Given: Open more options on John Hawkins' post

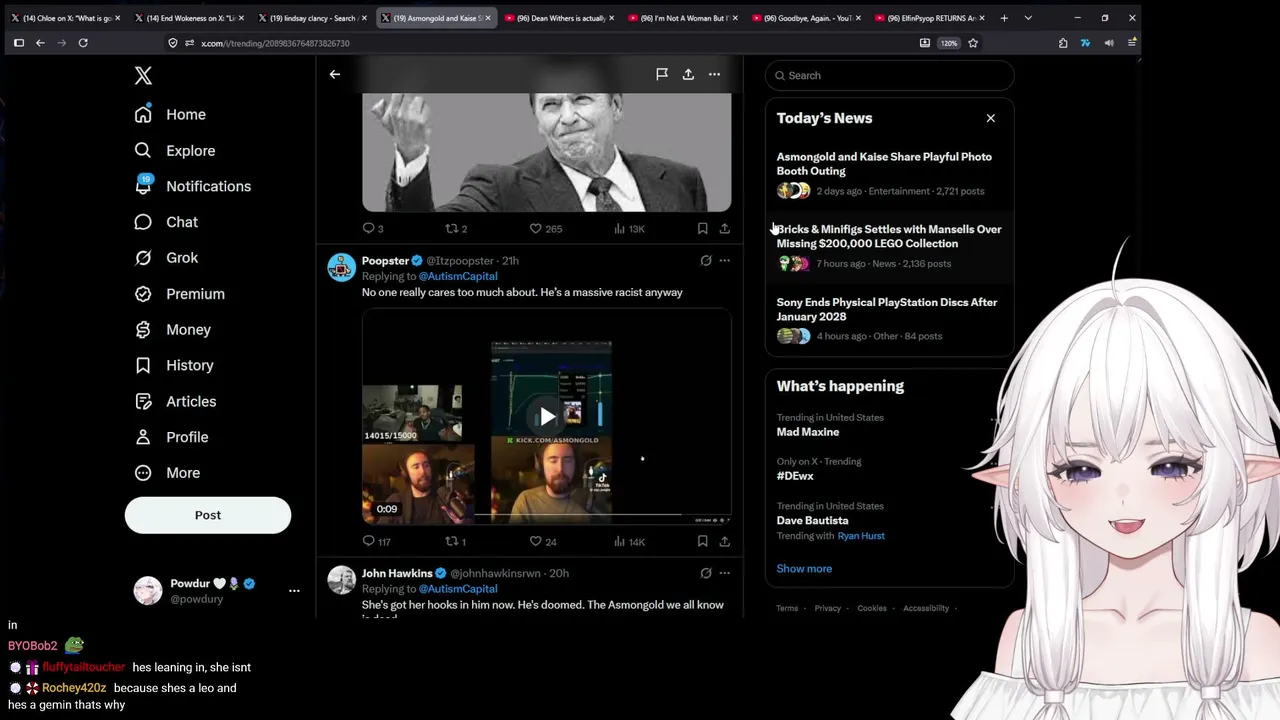Looking at the screenshot, I should click(725, 573).
